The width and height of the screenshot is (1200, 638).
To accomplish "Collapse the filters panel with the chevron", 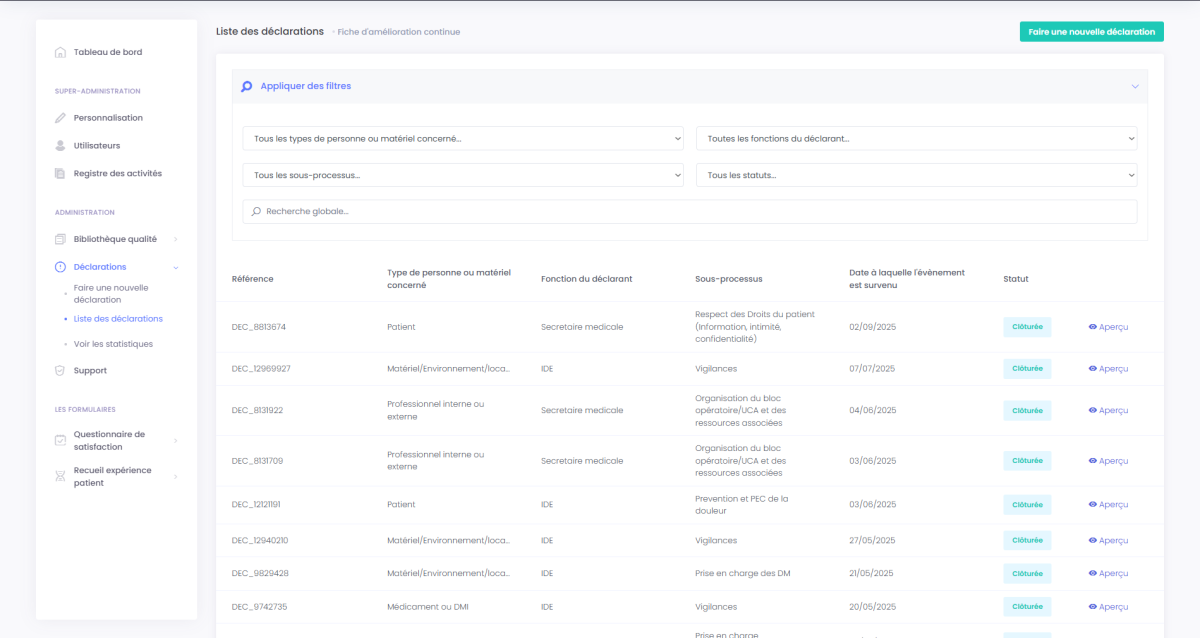I will click(1135, 87).
